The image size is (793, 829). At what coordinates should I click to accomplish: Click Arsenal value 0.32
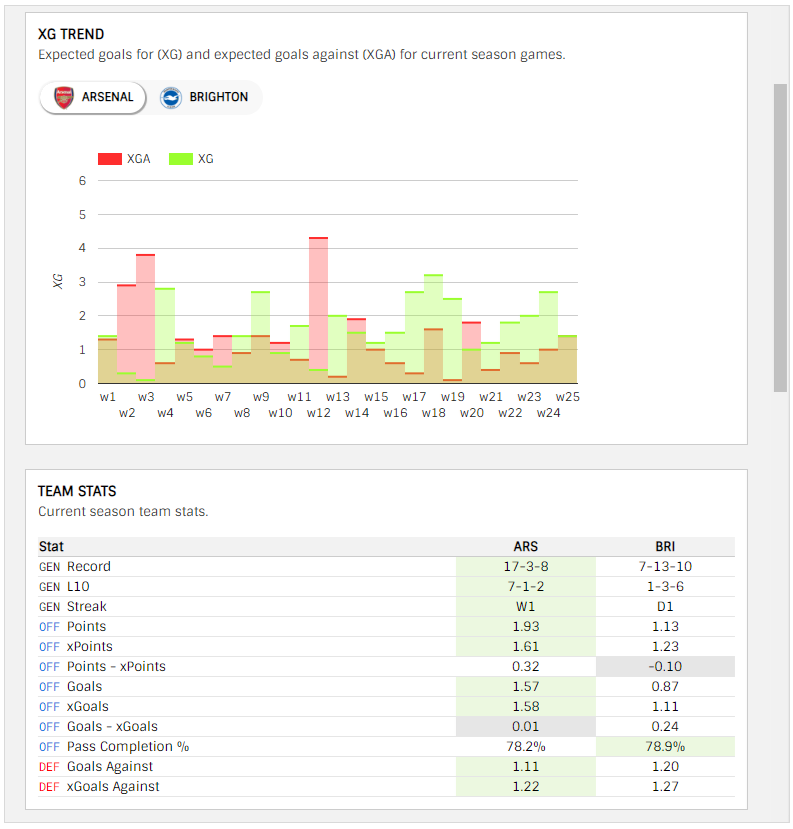(525, 667)
